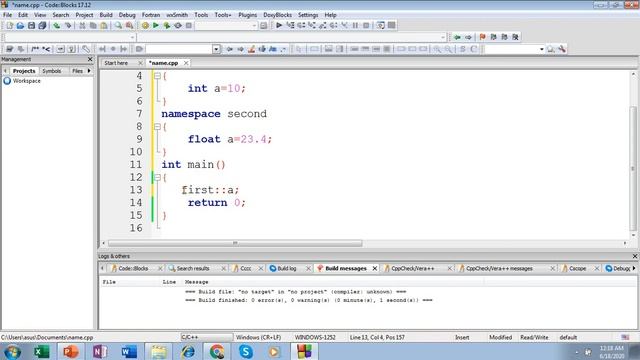Click the WINDOWS-1252 encoding status entry
Viewport: 640px width, 360px height.
tap(315, 337)
